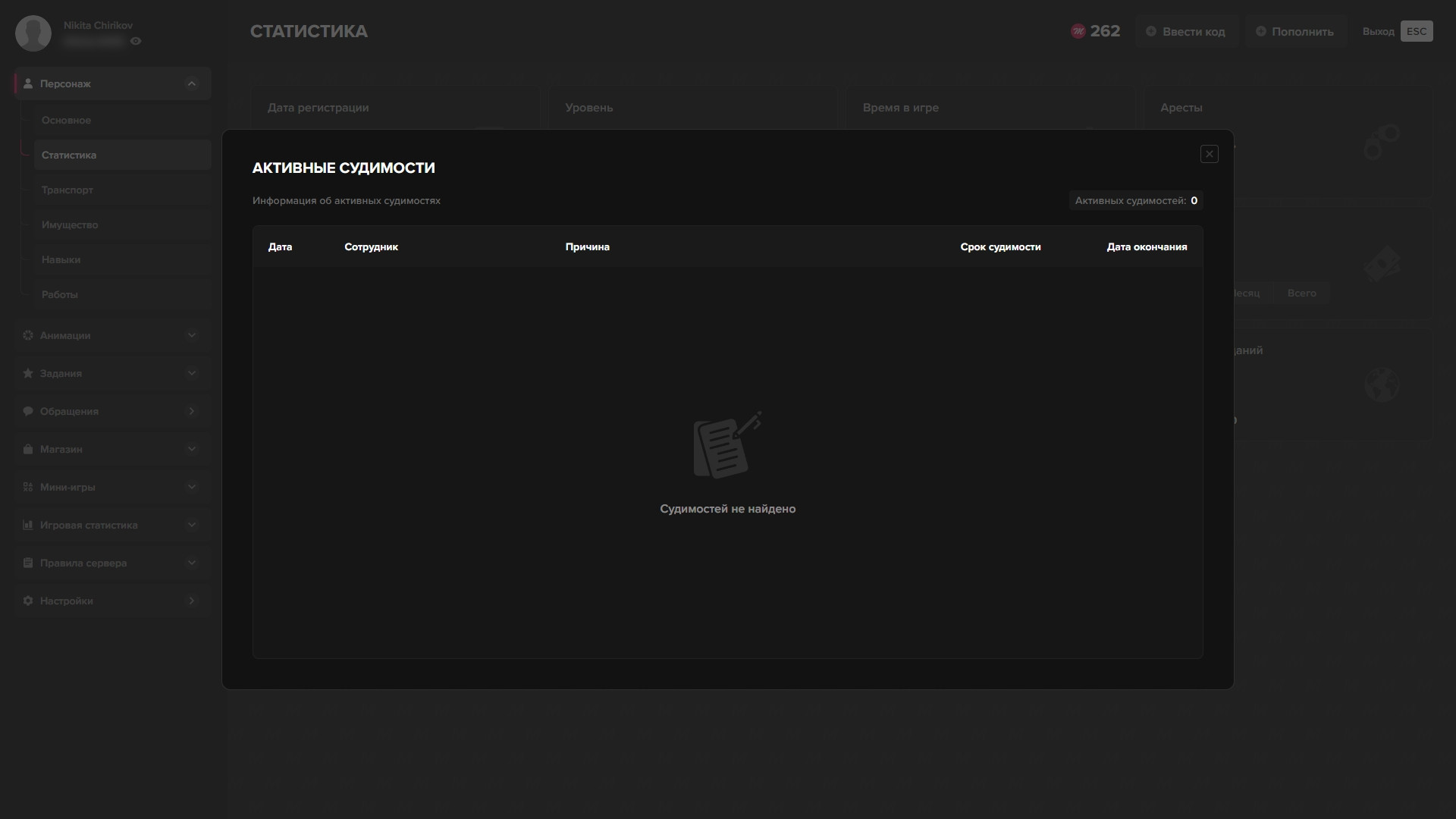1456x819 pixels.
Task: Click the globe icon behind dialog
Action: coord(1382,384)
